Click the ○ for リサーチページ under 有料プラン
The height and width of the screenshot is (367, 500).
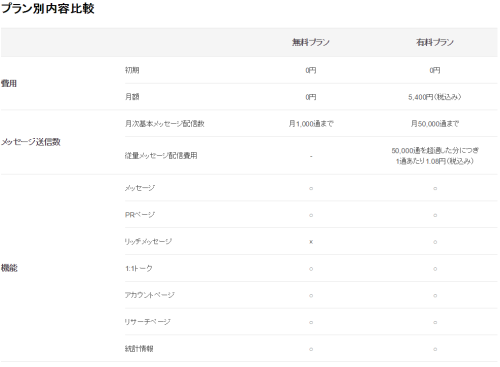[435, 322]
